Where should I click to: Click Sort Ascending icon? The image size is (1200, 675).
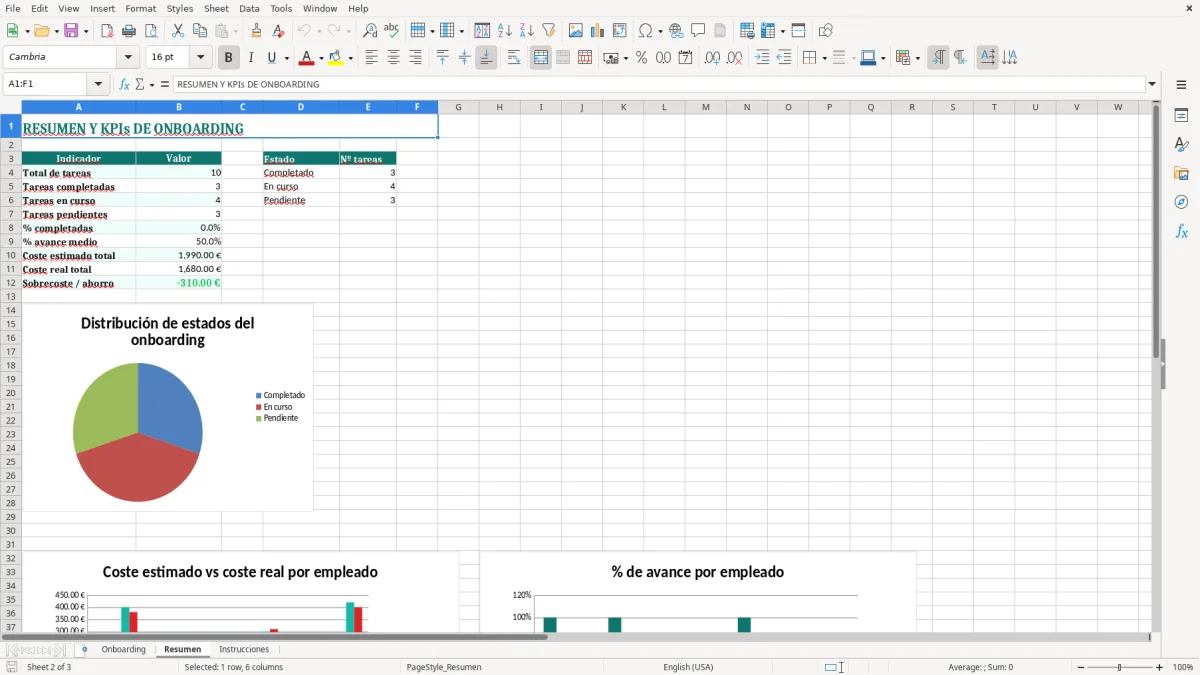click(x=505, y=31)
